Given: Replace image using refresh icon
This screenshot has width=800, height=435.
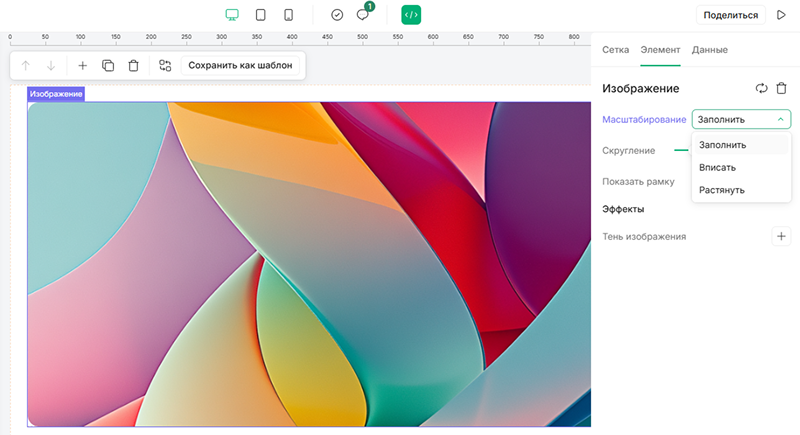Looking at the screenshot, I should [761, 88].
